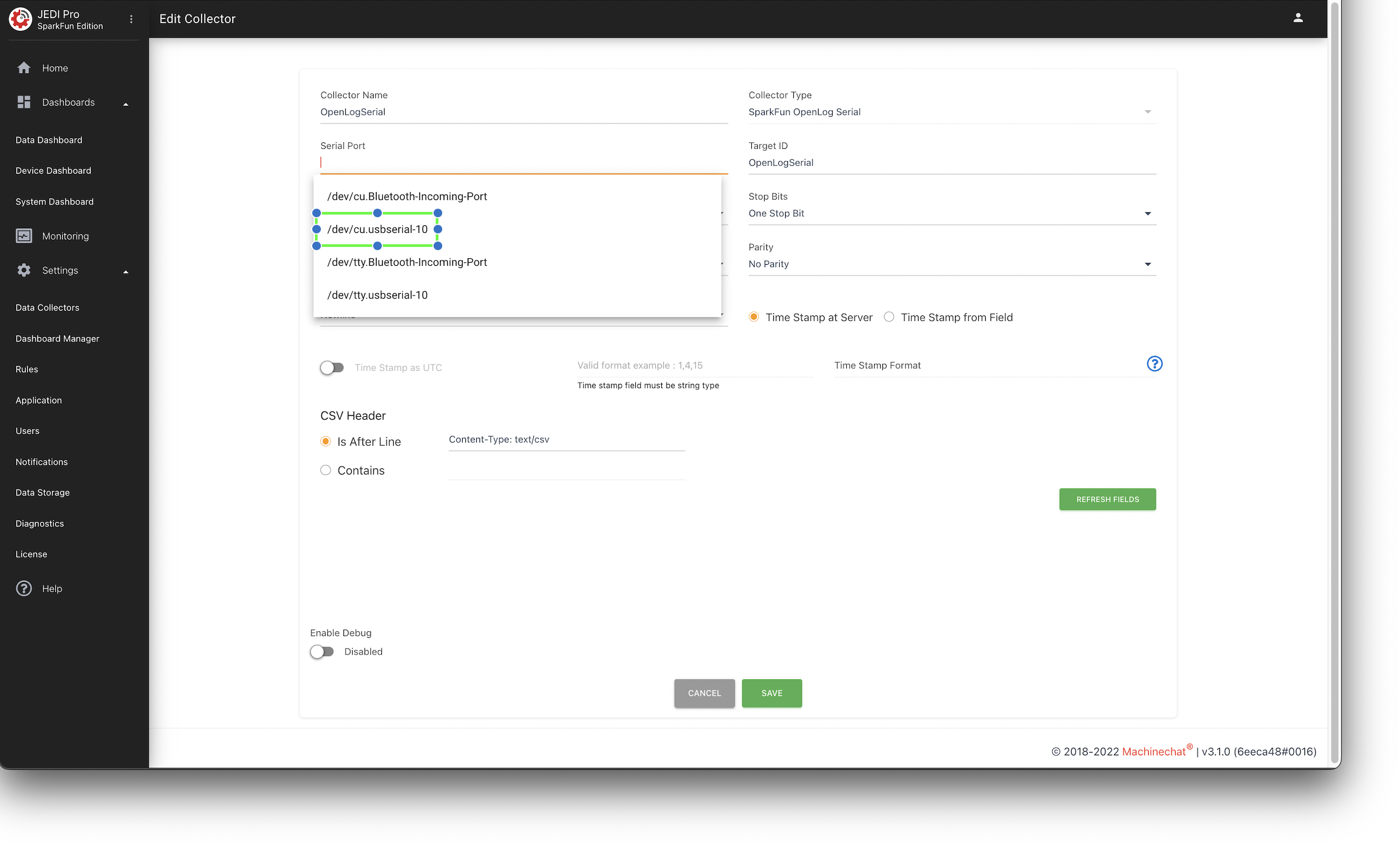
Task: Click the Settings gear icon
Action: pos(24,271)
